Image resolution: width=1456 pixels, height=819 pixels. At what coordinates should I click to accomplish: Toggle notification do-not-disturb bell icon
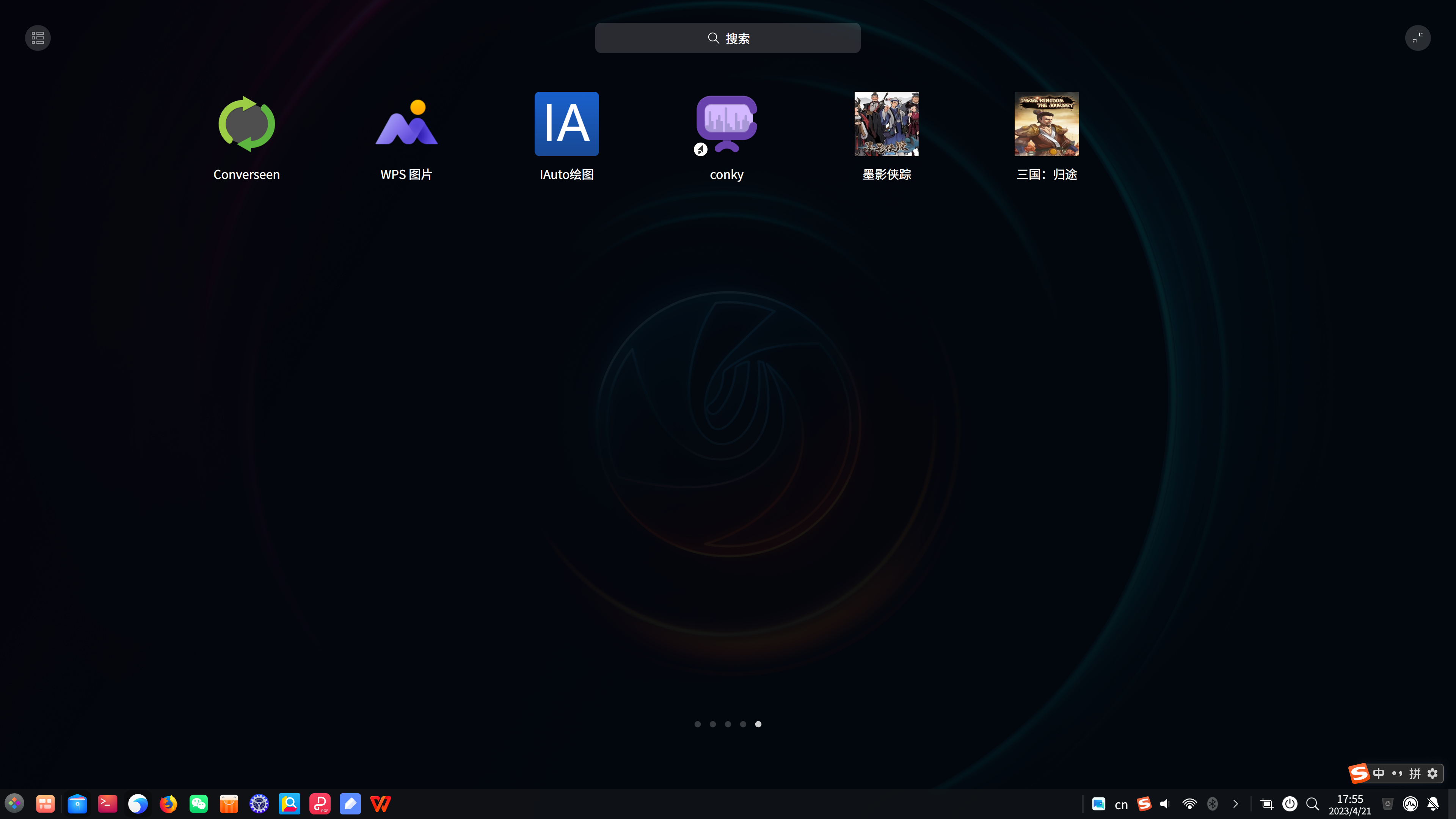click(x=1433, y=804)
